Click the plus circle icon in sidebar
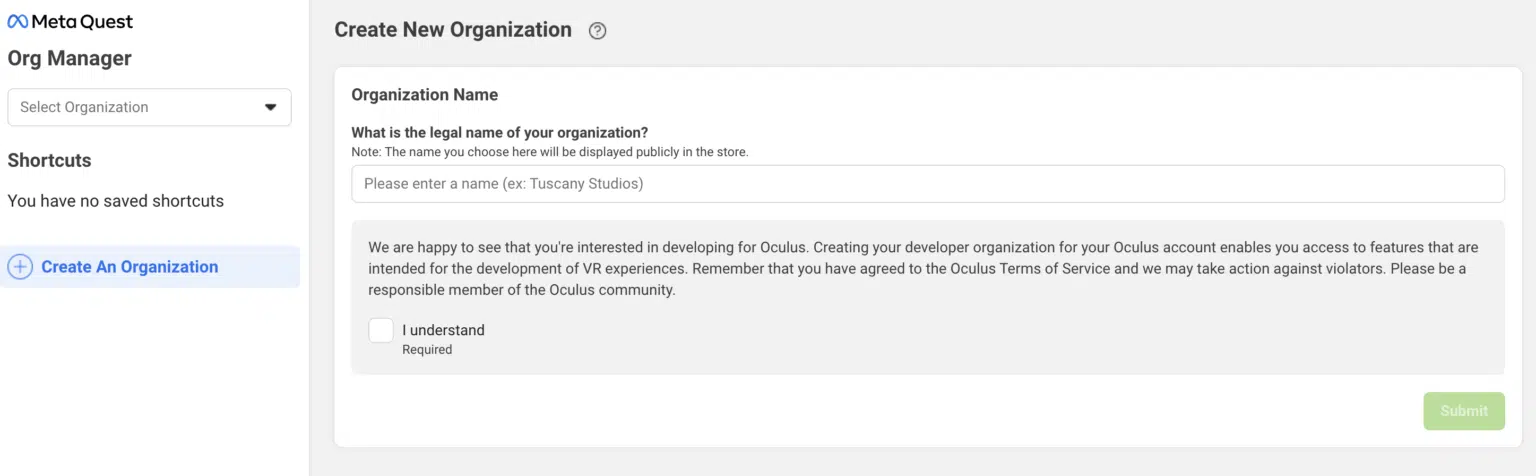Viewport: 1536px width, 476px height. point(20,267)
